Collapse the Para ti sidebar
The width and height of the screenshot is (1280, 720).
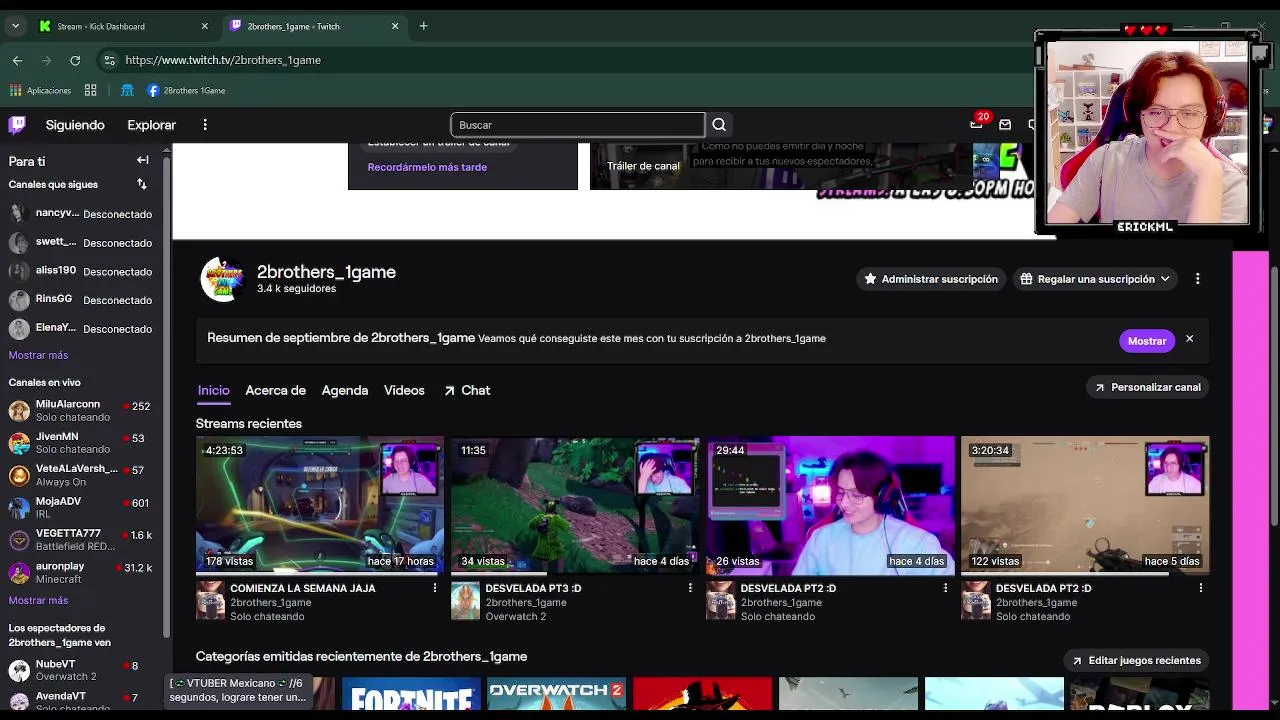click(143, 160)
